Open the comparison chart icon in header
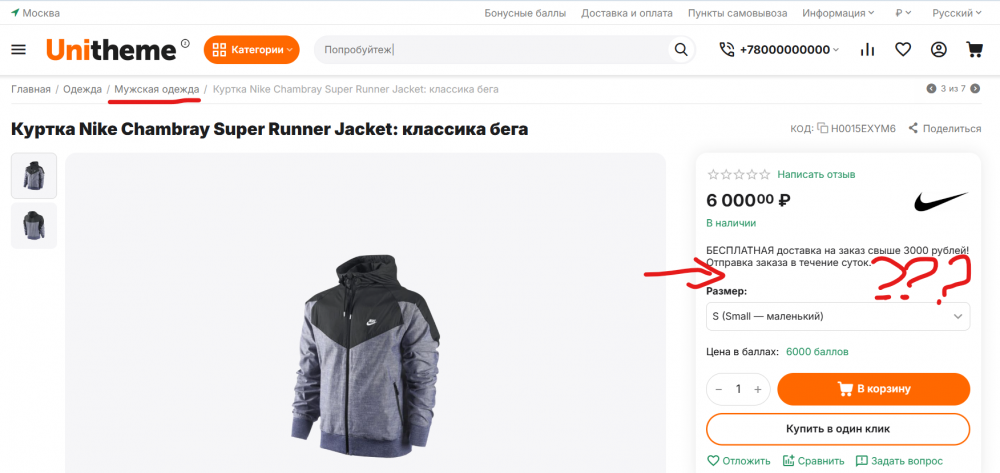The height and width of the screenshot is (473, 1000). (867, 49)
